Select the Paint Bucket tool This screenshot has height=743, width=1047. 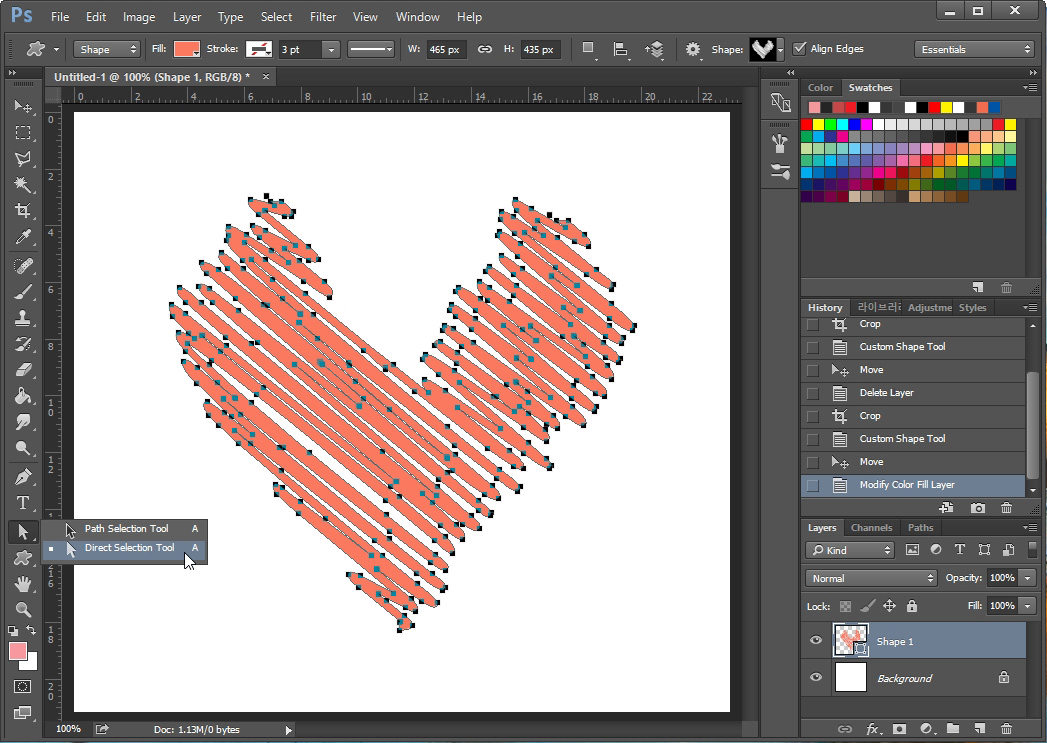pos(23,396)
